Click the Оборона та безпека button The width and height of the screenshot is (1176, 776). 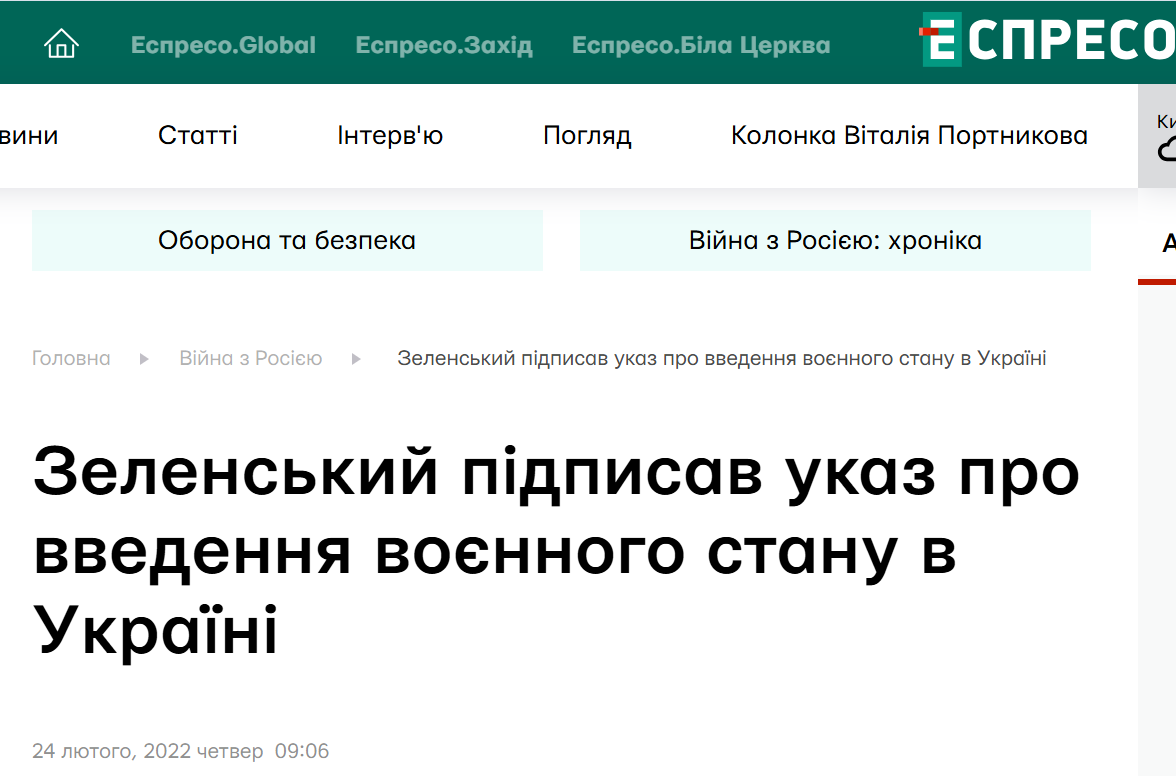(287, 240)
